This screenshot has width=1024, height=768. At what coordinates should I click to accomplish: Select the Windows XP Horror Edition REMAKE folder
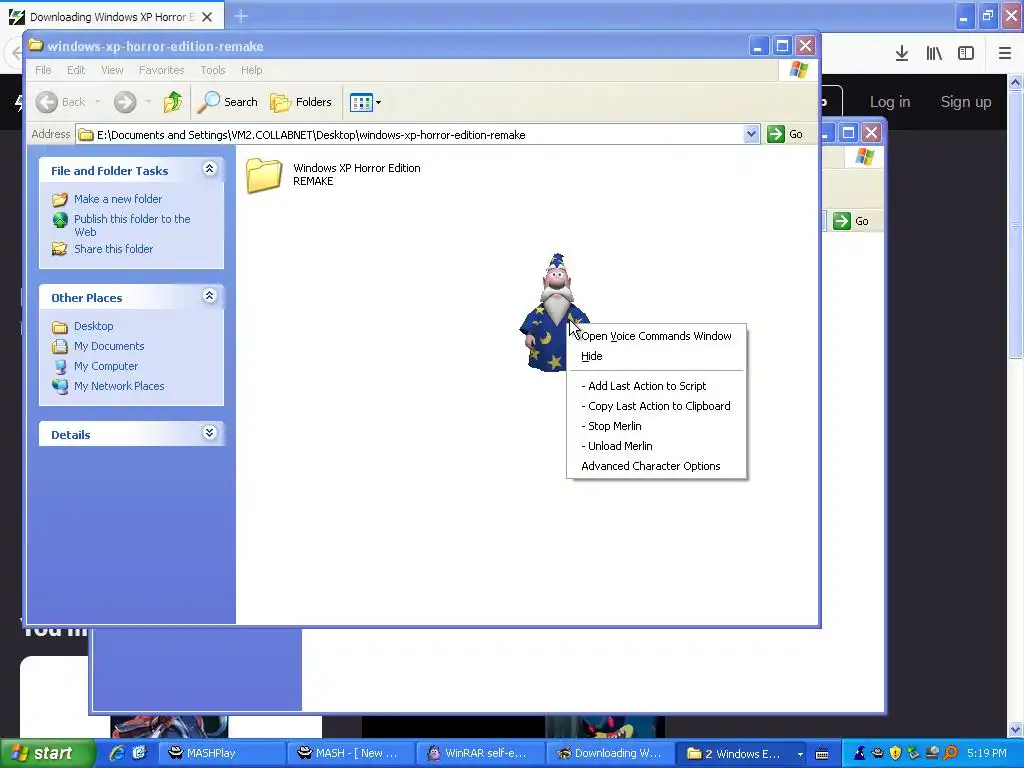point(334,175)
